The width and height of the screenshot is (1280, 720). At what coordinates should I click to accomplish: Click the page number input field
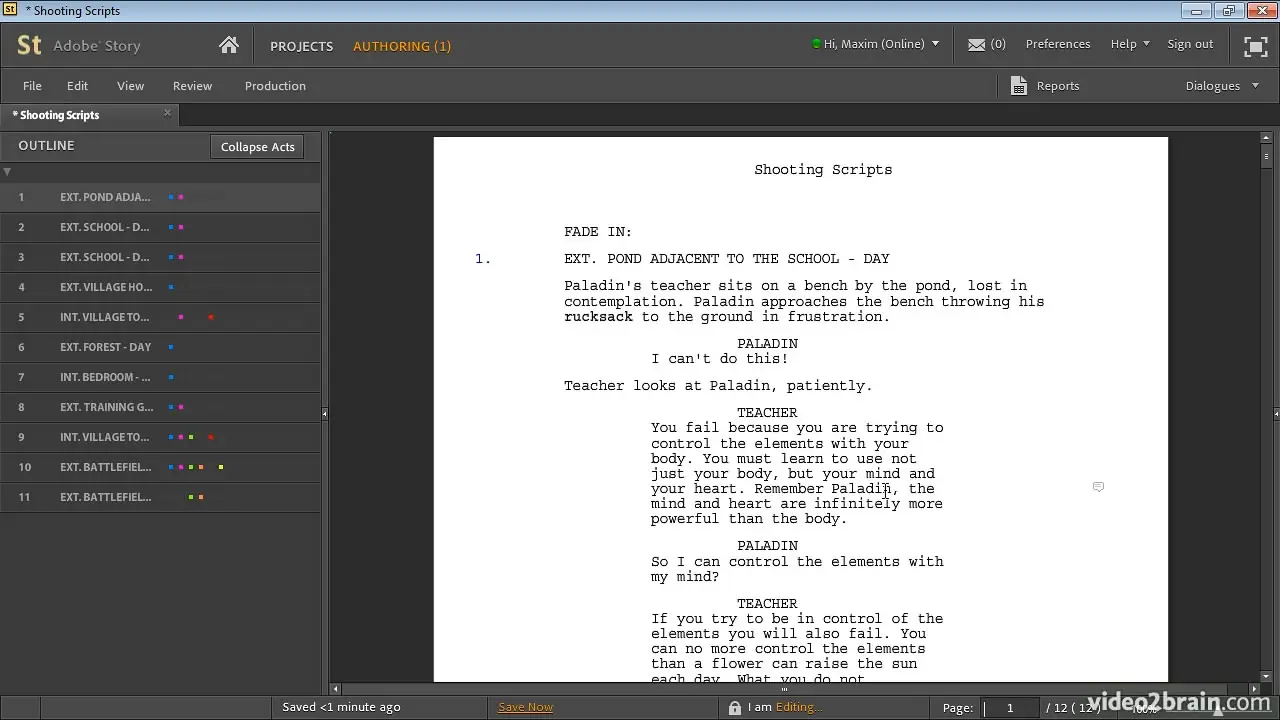pos(1011,708)
